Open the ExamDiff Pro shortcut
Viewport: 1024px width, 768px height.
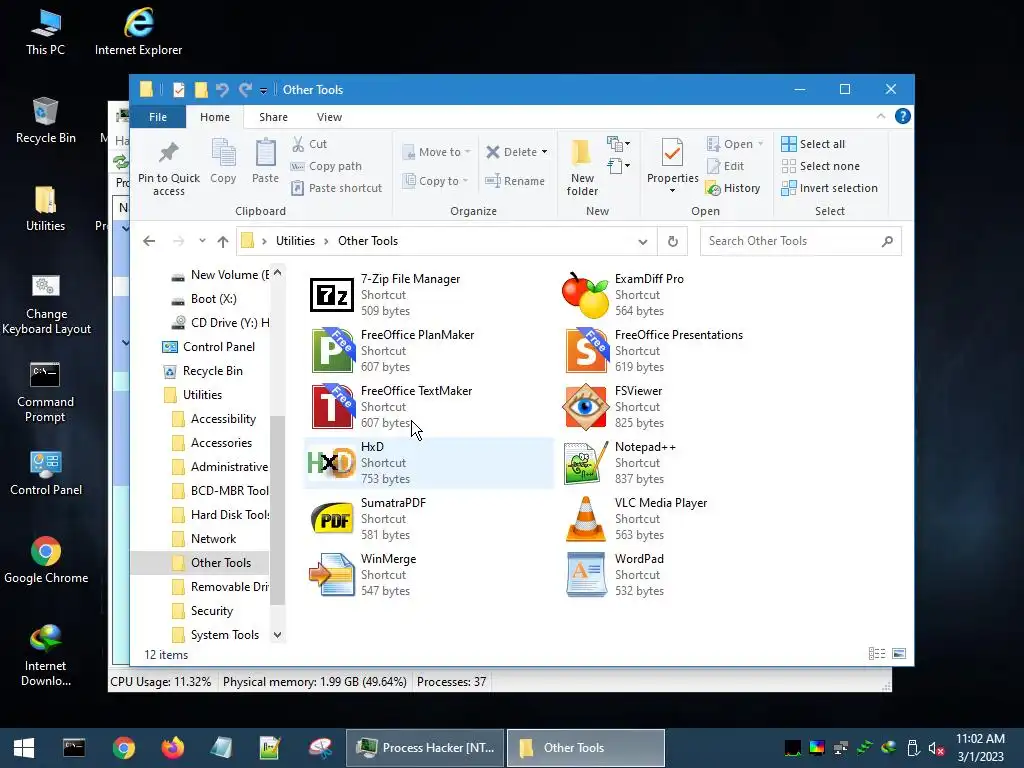pyautogui.click(x=585, y=295)
